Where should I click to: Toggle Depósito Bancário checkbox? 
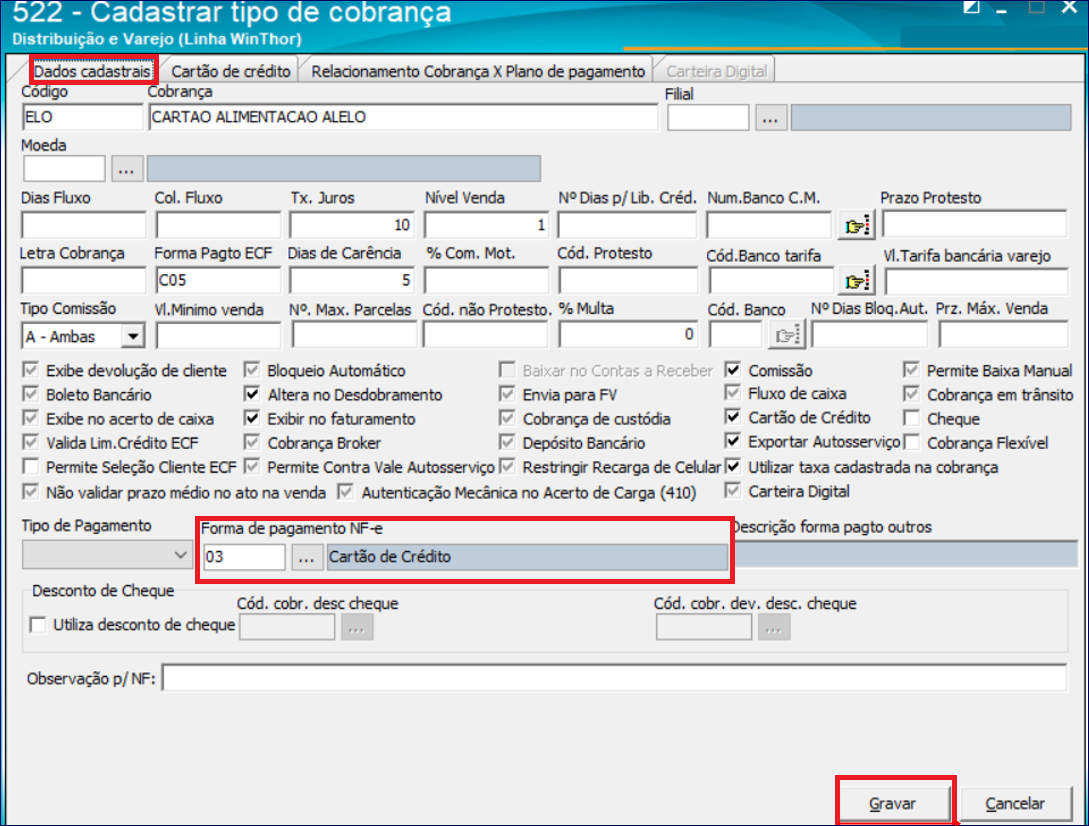[x=508, y=442]
